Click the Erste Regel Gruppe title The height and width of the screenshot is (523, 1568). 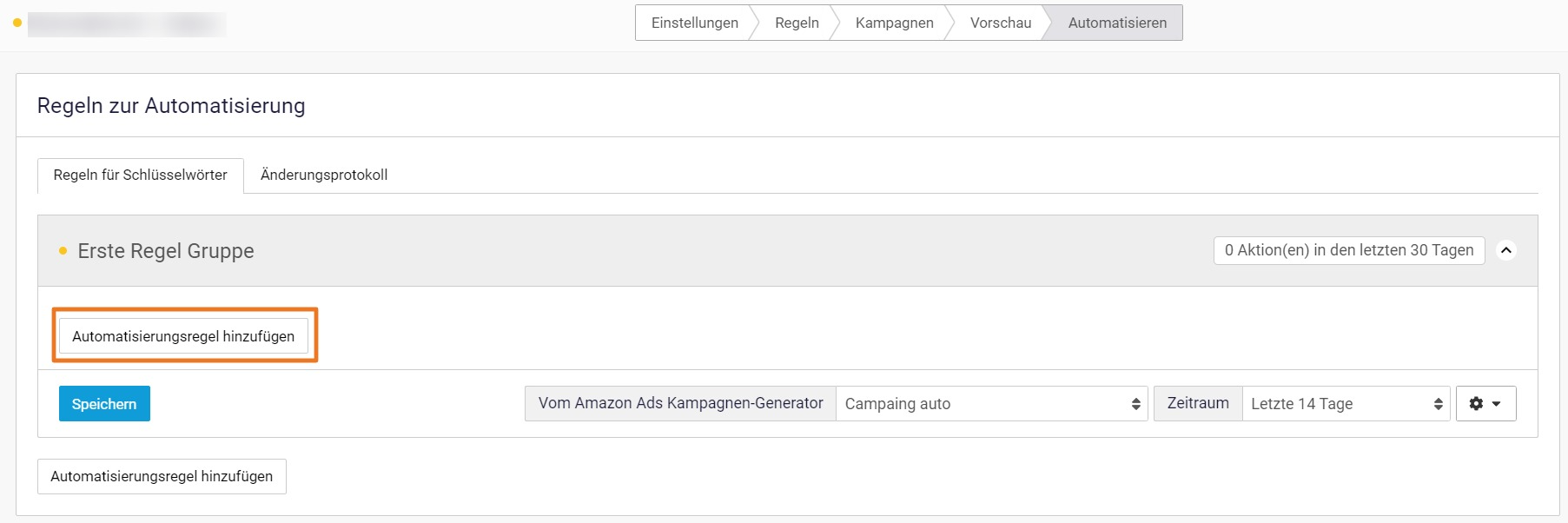tap(166, 251)
